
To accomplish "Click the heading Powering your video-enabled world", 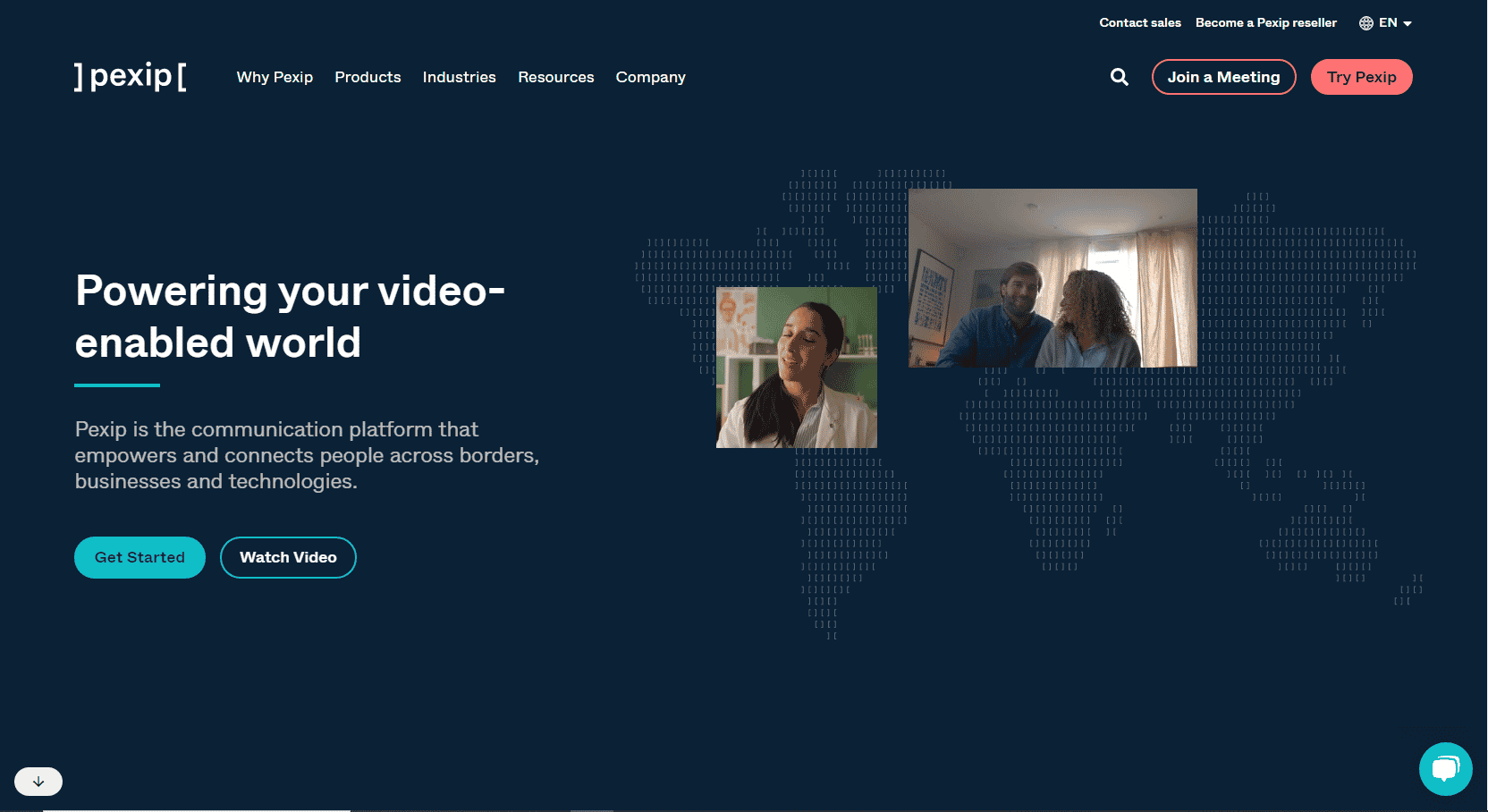I will point(290,317).
